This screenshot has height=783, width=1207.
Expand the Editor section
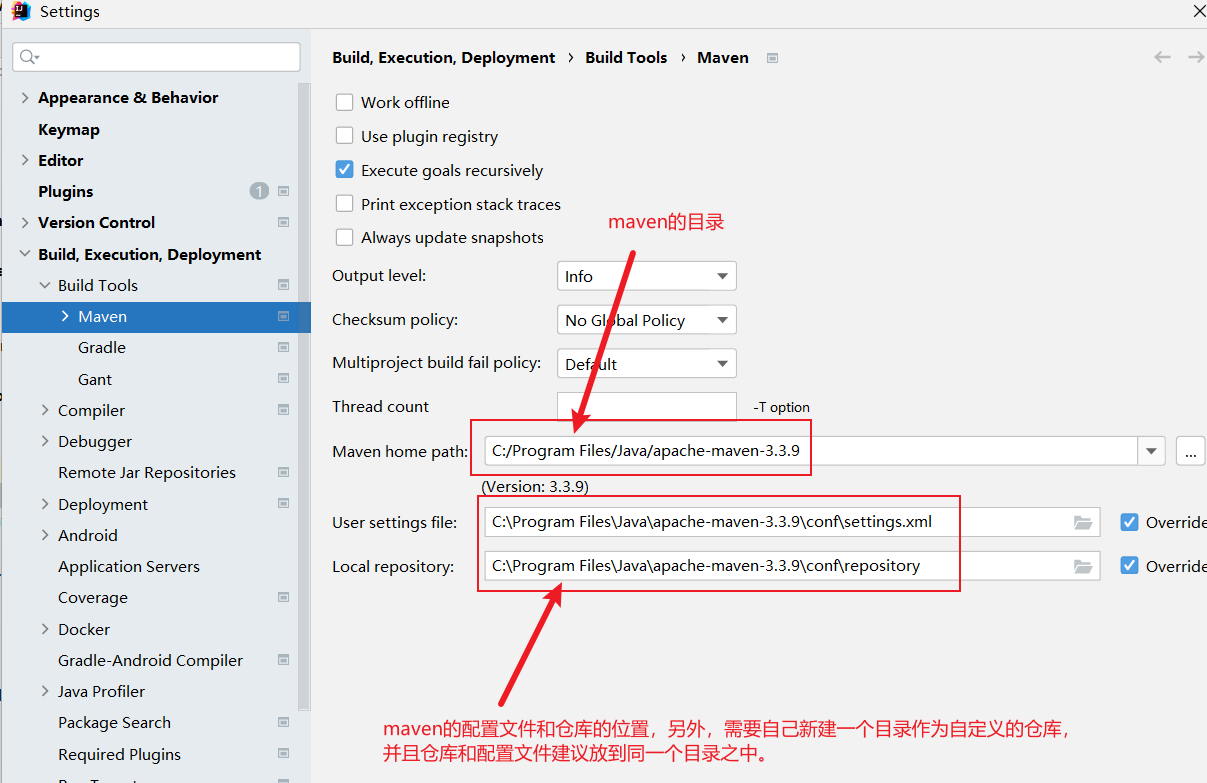25,160
